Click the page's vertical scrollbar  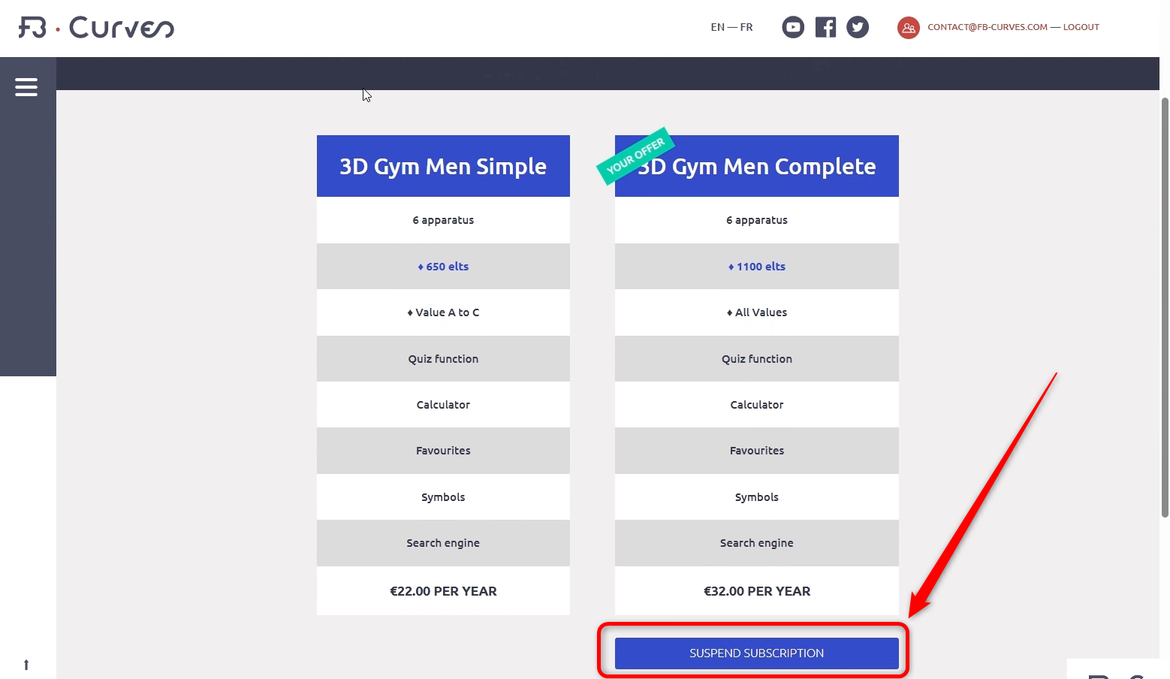1164,300
